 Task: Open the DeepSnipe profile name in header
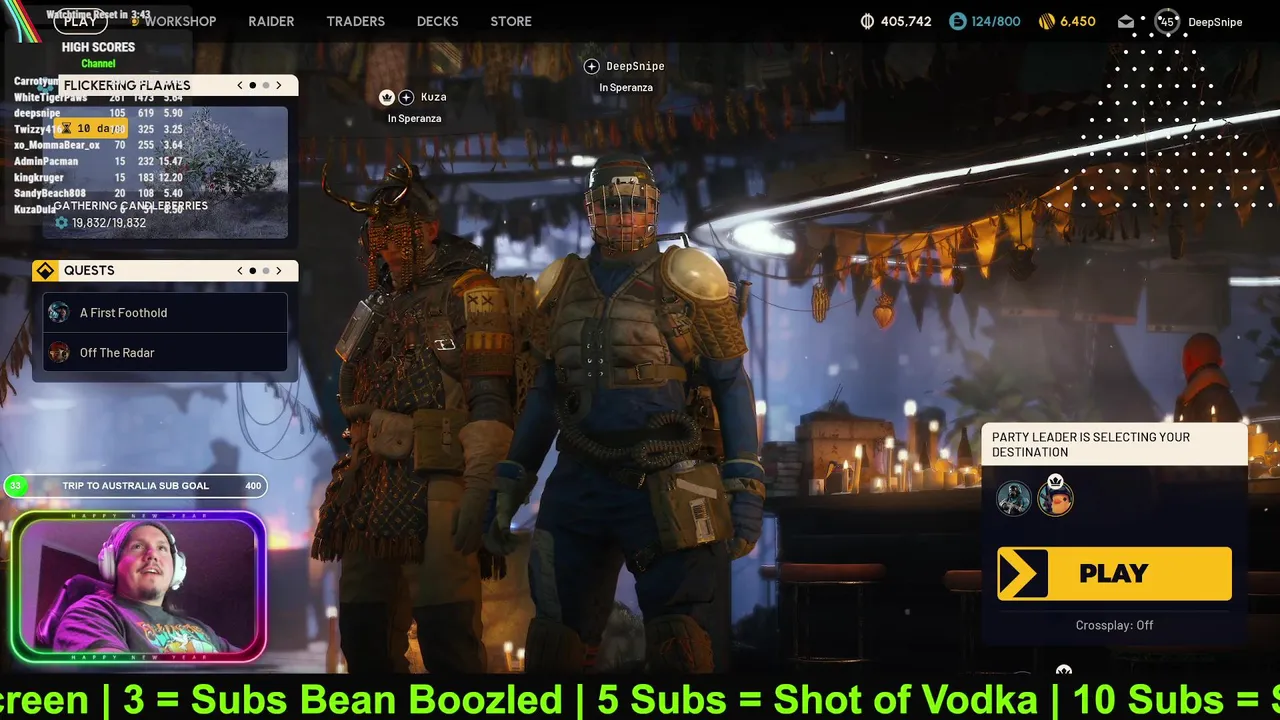pyautogui.click(x=1215, y=22)
